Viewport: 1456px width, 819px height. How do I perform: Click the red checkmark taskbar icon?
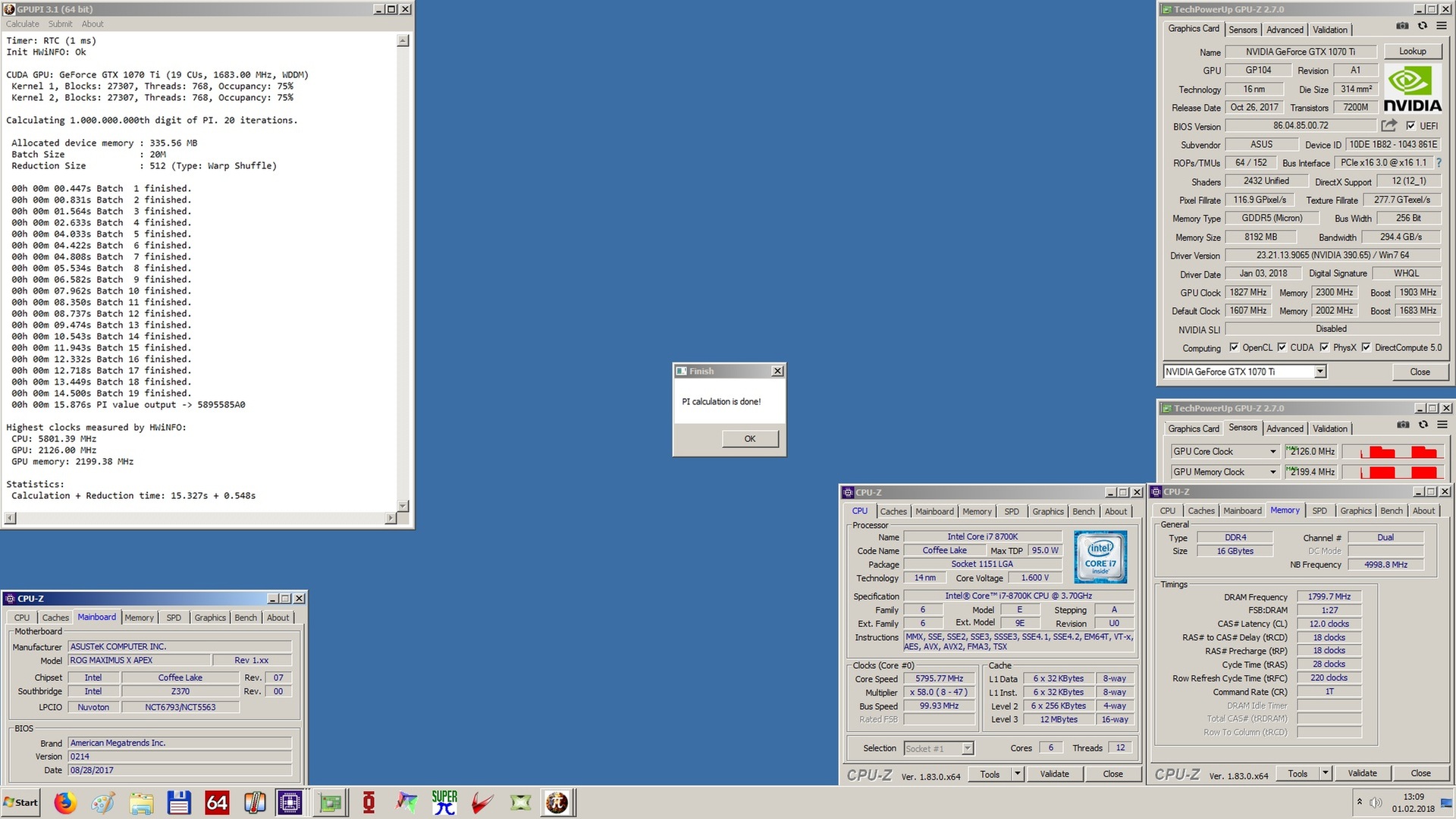(x=482, y=802)
